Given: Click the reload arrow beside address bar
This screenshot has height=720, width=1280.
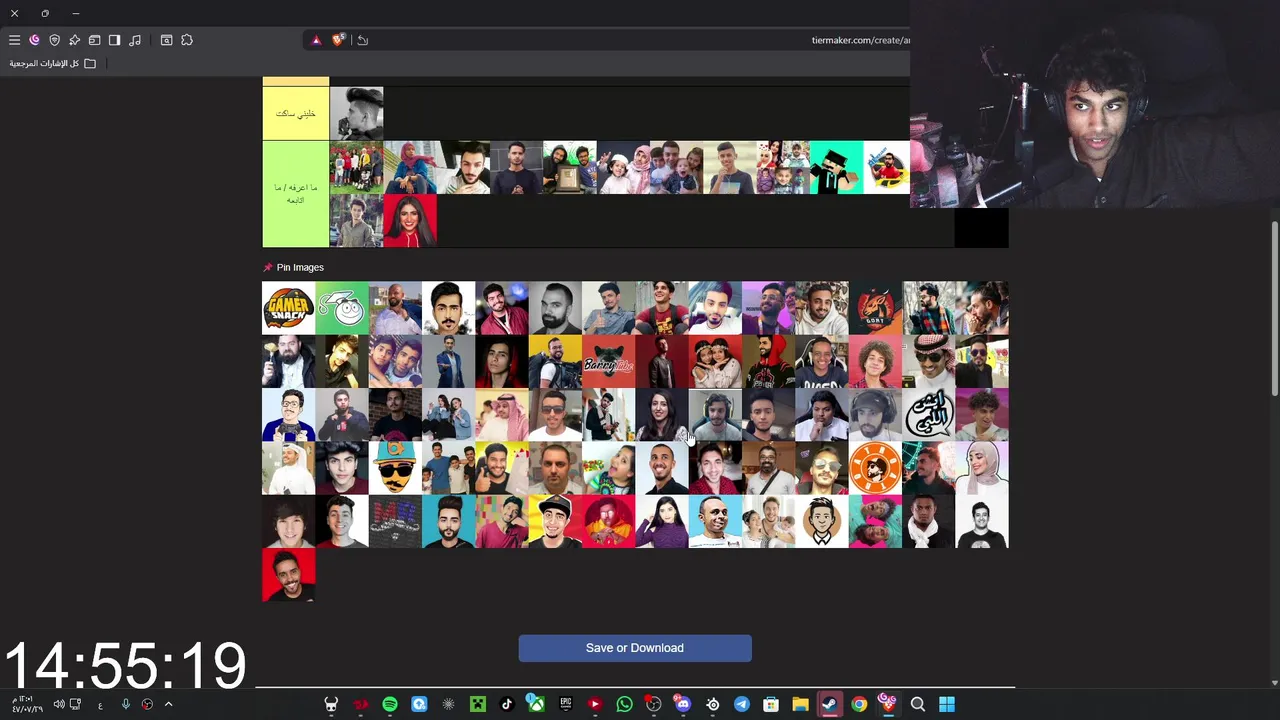Looking at the screenshot, I should coord(363,40).
